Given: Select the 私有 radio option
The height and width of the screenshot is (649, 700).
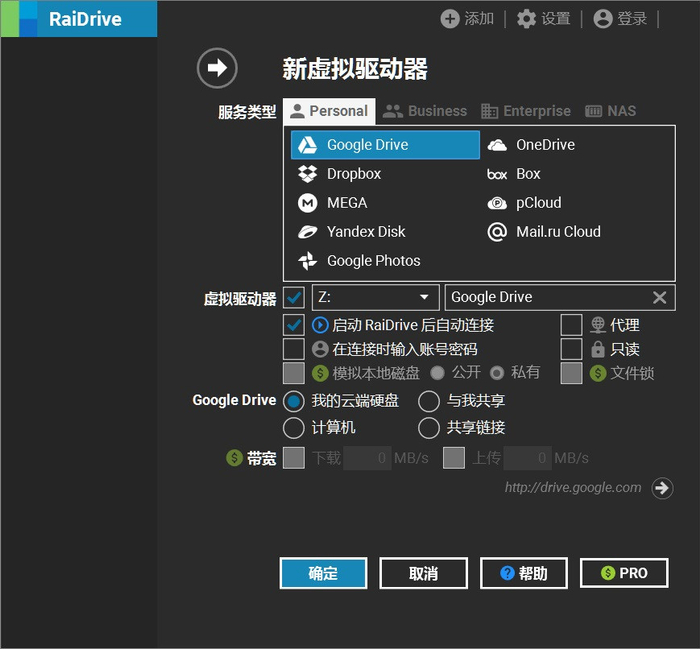Looking at the screenshot, I should tap(497, 373).
